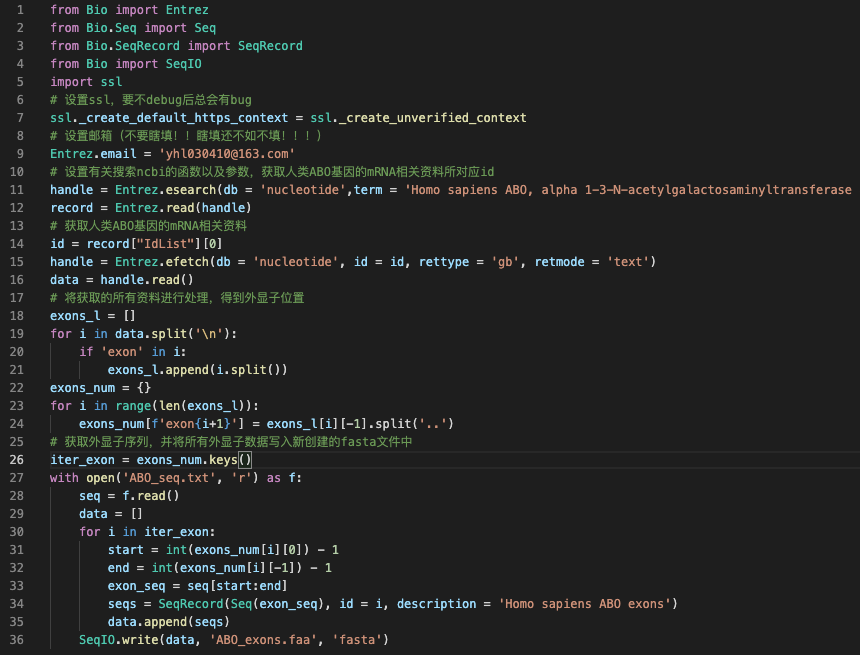Image resolution: width=860 pixels, height=655 pixels.
Task: Click data.append(seqs) on line 35
Action: click(168, 622)
